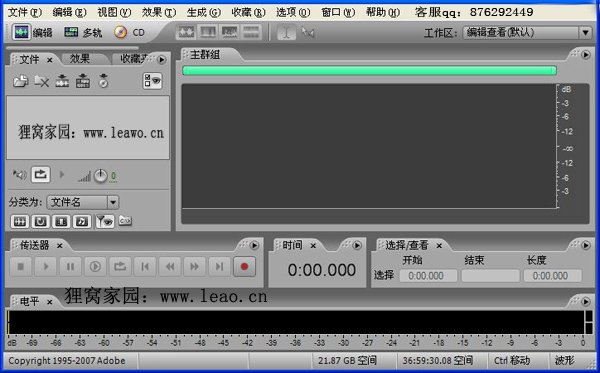Open the 帮助(H) menu

tap(383, 13)
